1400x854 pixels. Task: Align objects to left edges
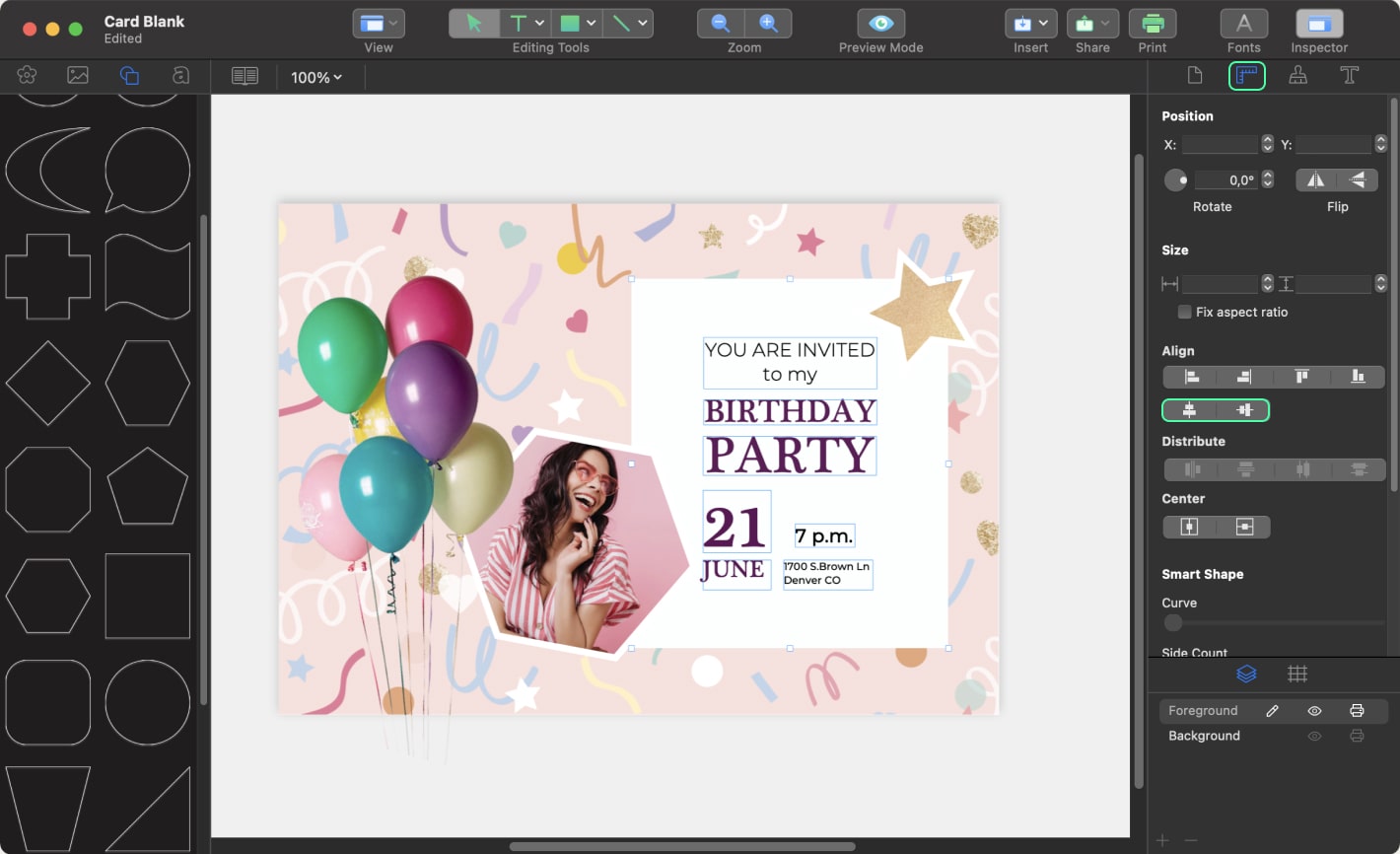tap(1191, 377)
